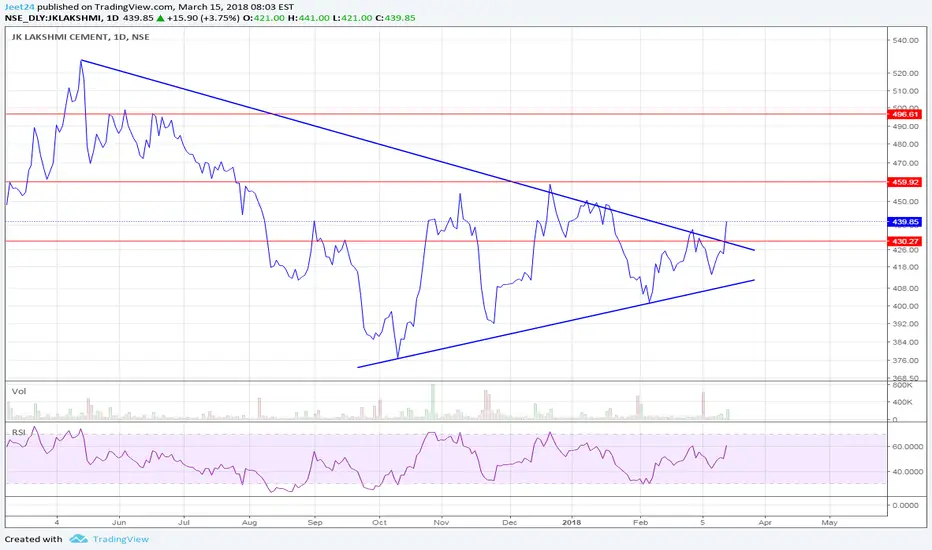The image size is (932, 550).
Task: Select the O:421.00 open value
Action: coord(264,18)
